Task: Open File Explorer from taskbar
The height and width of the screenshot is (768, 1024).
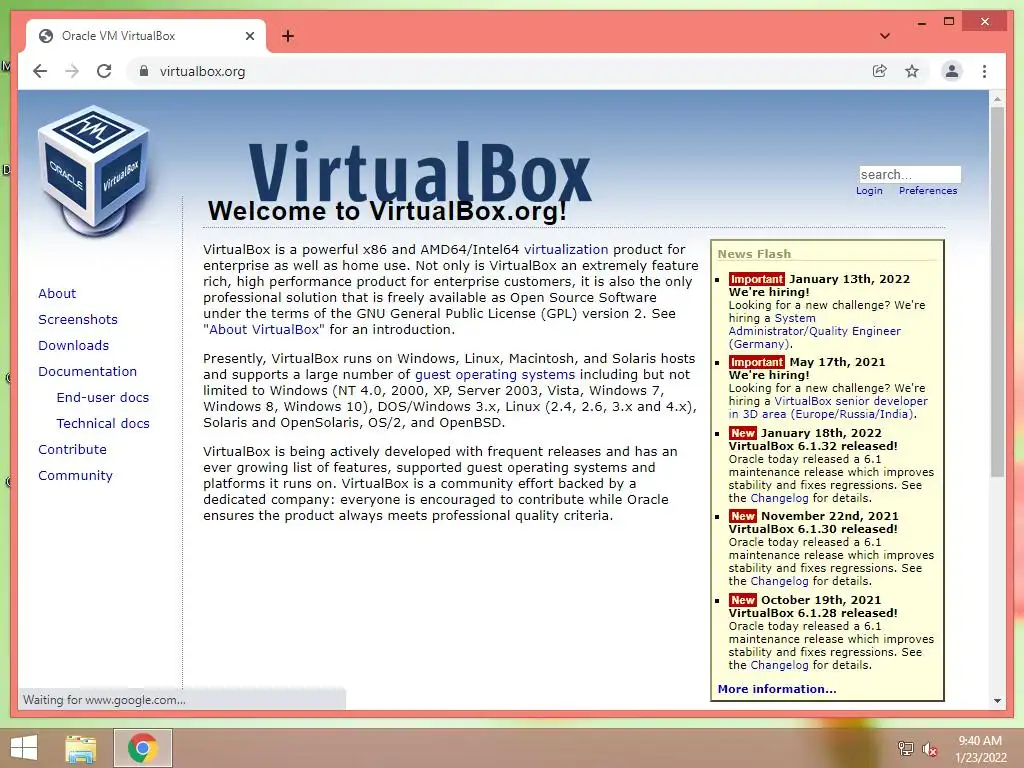Action: [x=81, y=748]
